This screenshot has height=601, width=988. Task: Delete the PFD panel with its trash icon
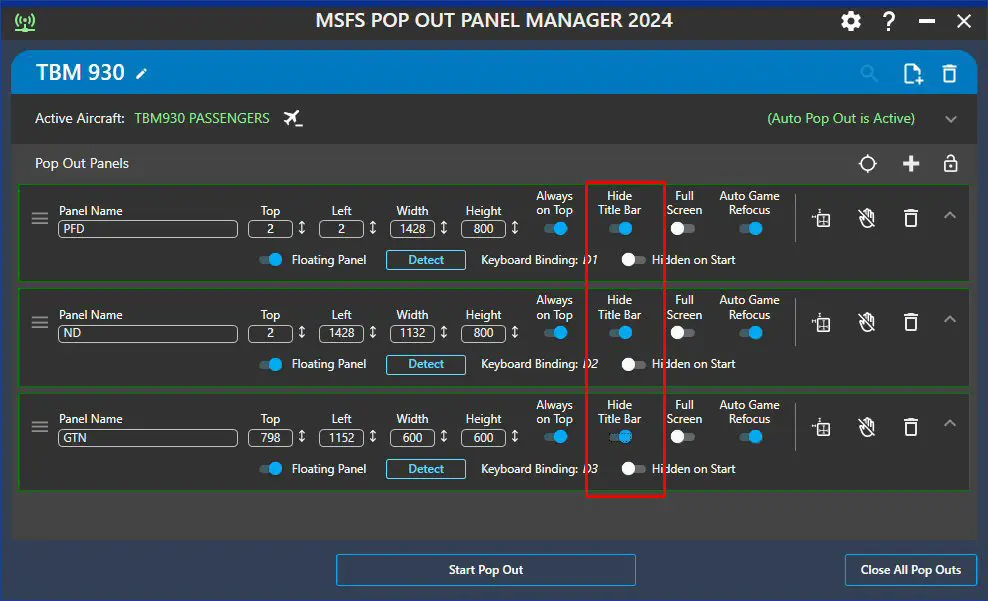point(910,219)
